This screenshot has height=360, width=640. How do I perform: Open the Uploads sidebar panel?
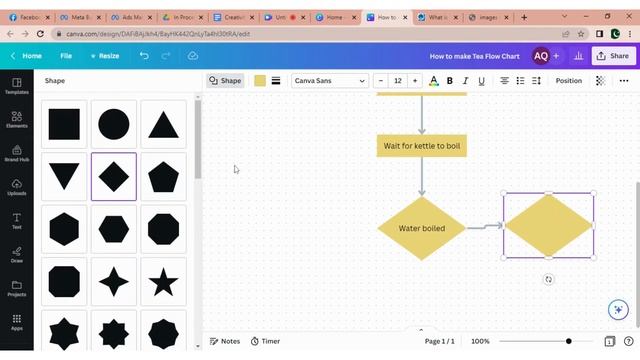pyautogui.click(x=17, y=187)
